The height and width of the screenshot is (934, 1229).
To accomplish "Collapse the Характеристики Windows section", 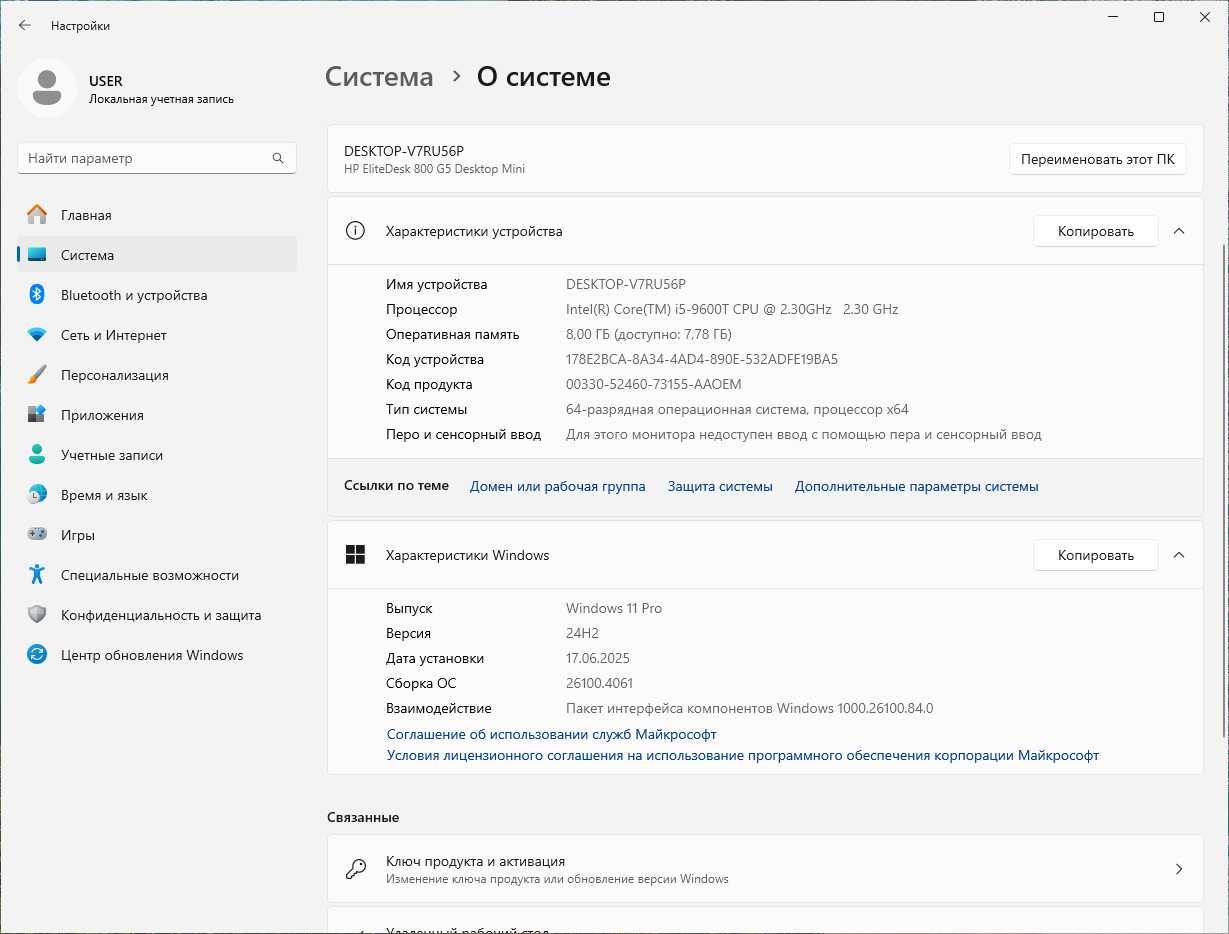I will [1179, 555].
